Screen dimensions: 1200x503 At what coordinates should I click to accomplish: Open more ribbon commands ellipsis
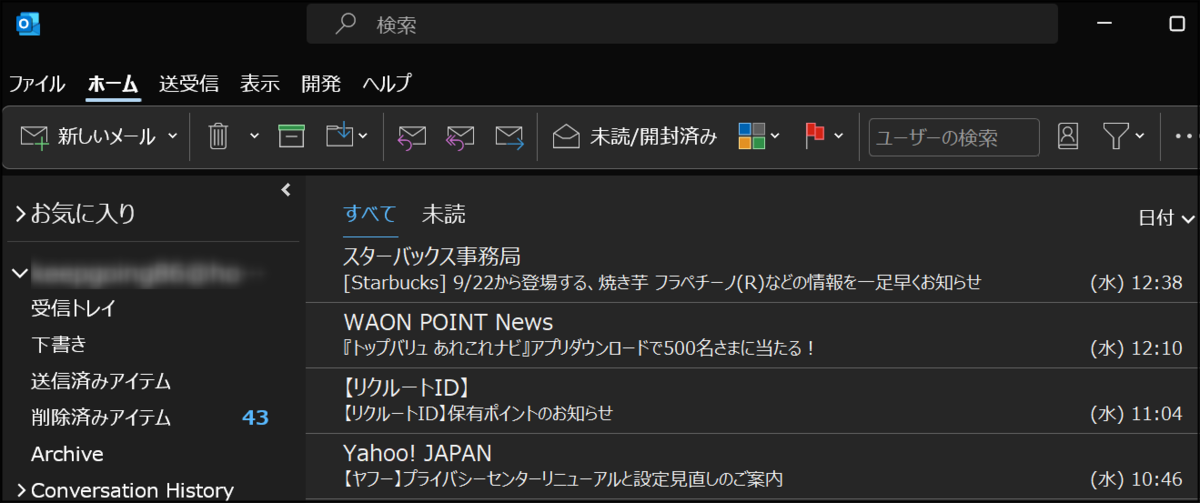[x=1185, y=137]
